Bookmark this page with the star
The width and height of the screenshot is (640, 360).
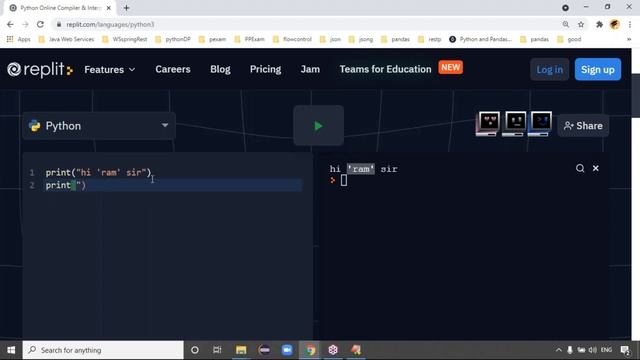tap(581, 24)
